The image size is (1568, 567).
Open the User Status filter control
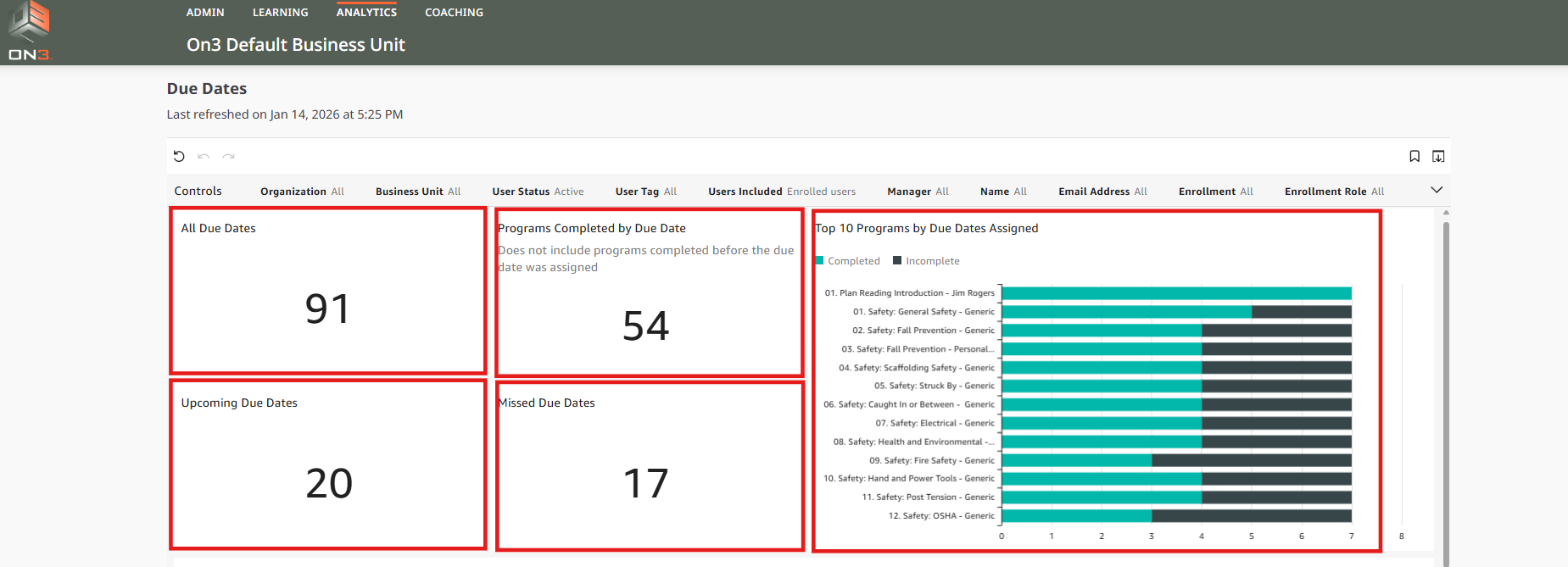coord(538,192)
